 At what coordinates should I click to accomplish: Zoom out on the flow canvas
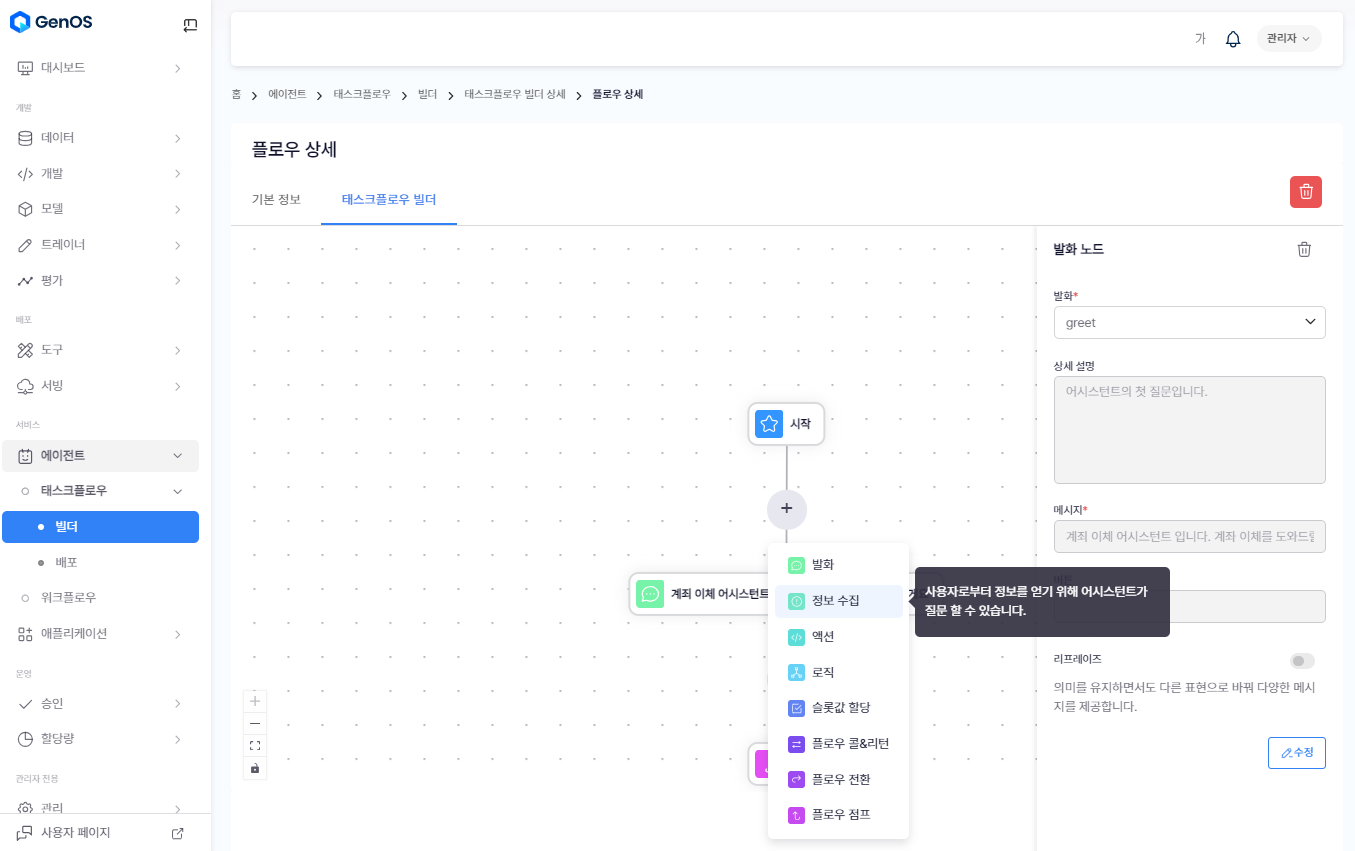click(255, 723)
